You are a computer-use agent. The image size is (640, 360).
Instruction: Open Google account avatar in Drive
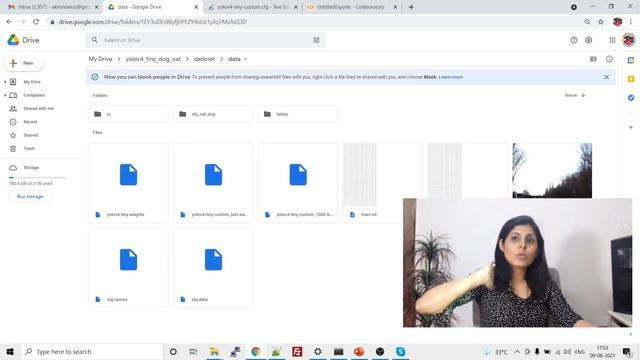pos(629,40)
